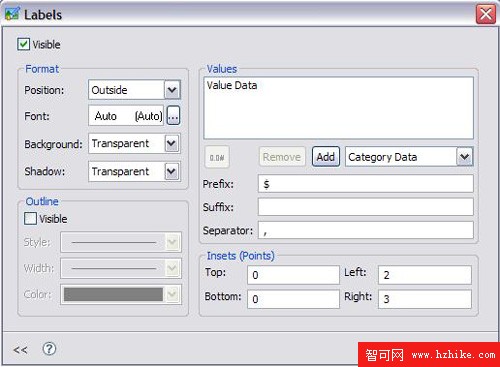
Task: Click the Bottom inset field
Action: point(293,299)
